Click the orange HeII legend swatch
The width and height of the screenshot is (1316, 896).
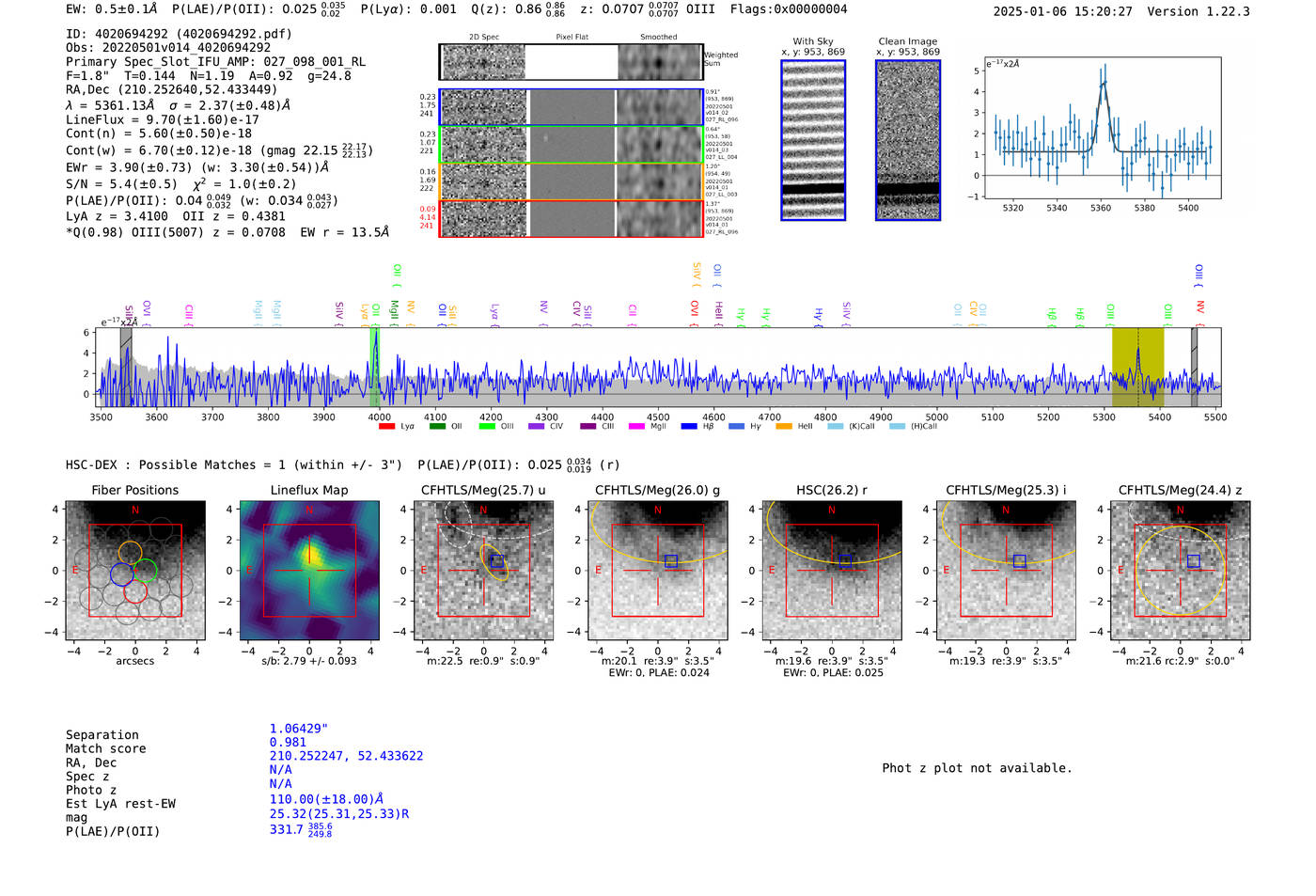click(x=784, y=426)
